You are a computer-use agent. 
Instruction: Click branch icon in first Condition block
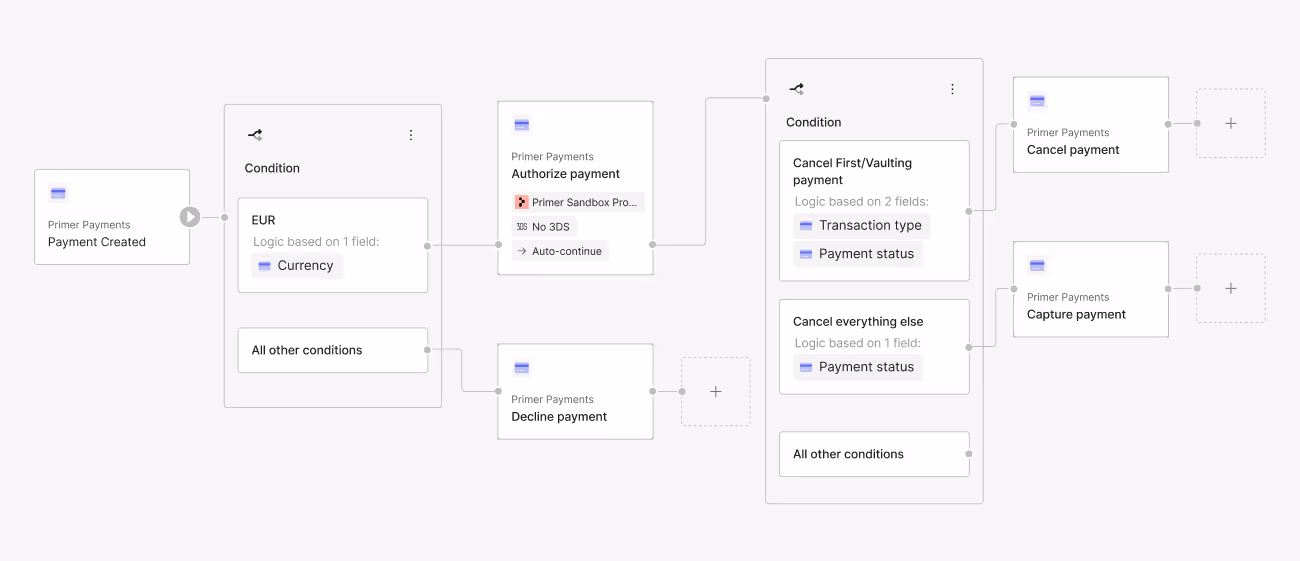pyautogui.click(x=255, y=134)
